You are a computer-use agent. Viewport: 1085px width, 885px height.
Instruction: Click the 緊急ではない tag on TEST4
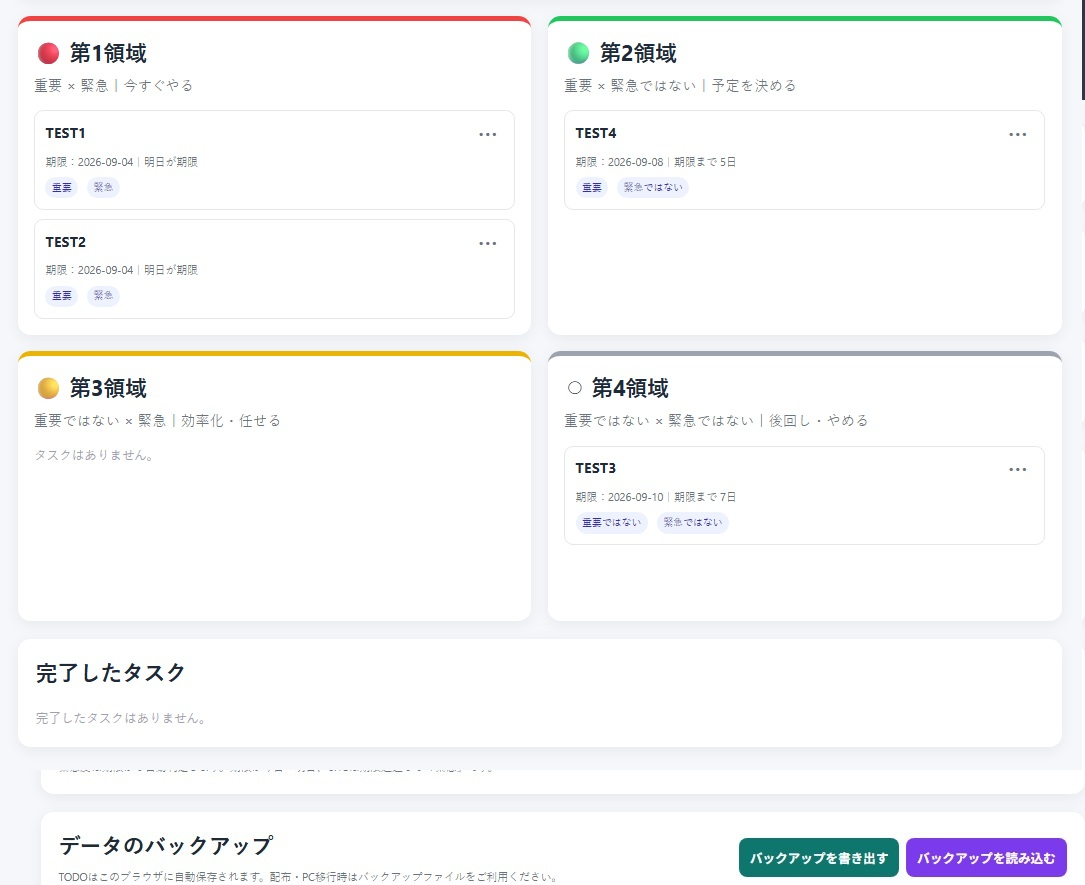click(653, 187)
